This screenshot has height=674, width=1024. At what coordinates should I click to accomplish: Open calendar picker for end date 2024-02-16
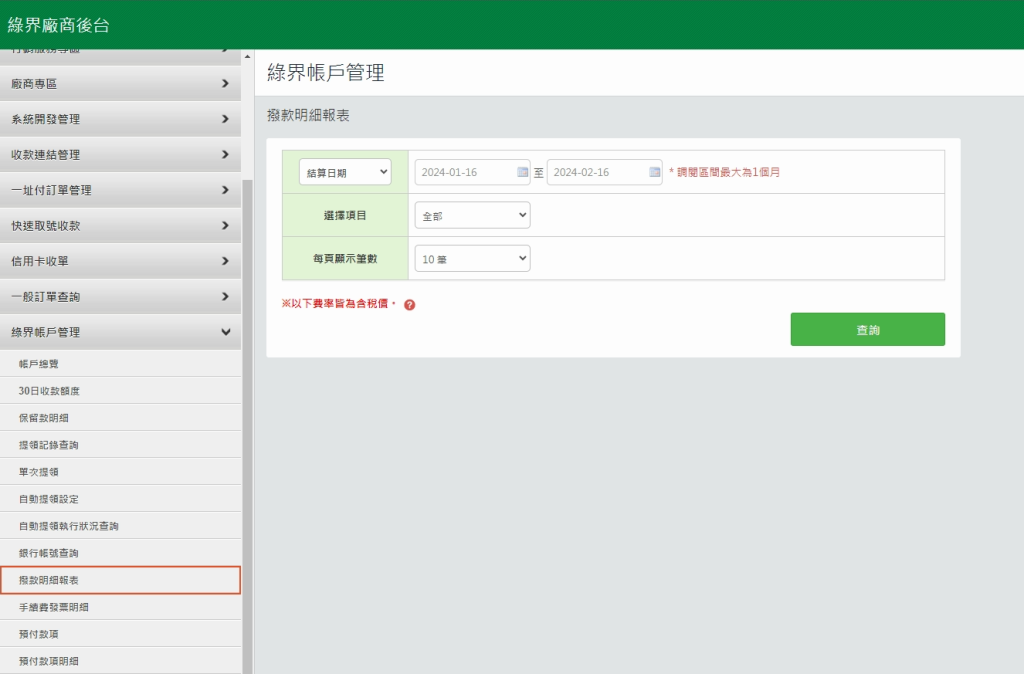tap(654, 172)
